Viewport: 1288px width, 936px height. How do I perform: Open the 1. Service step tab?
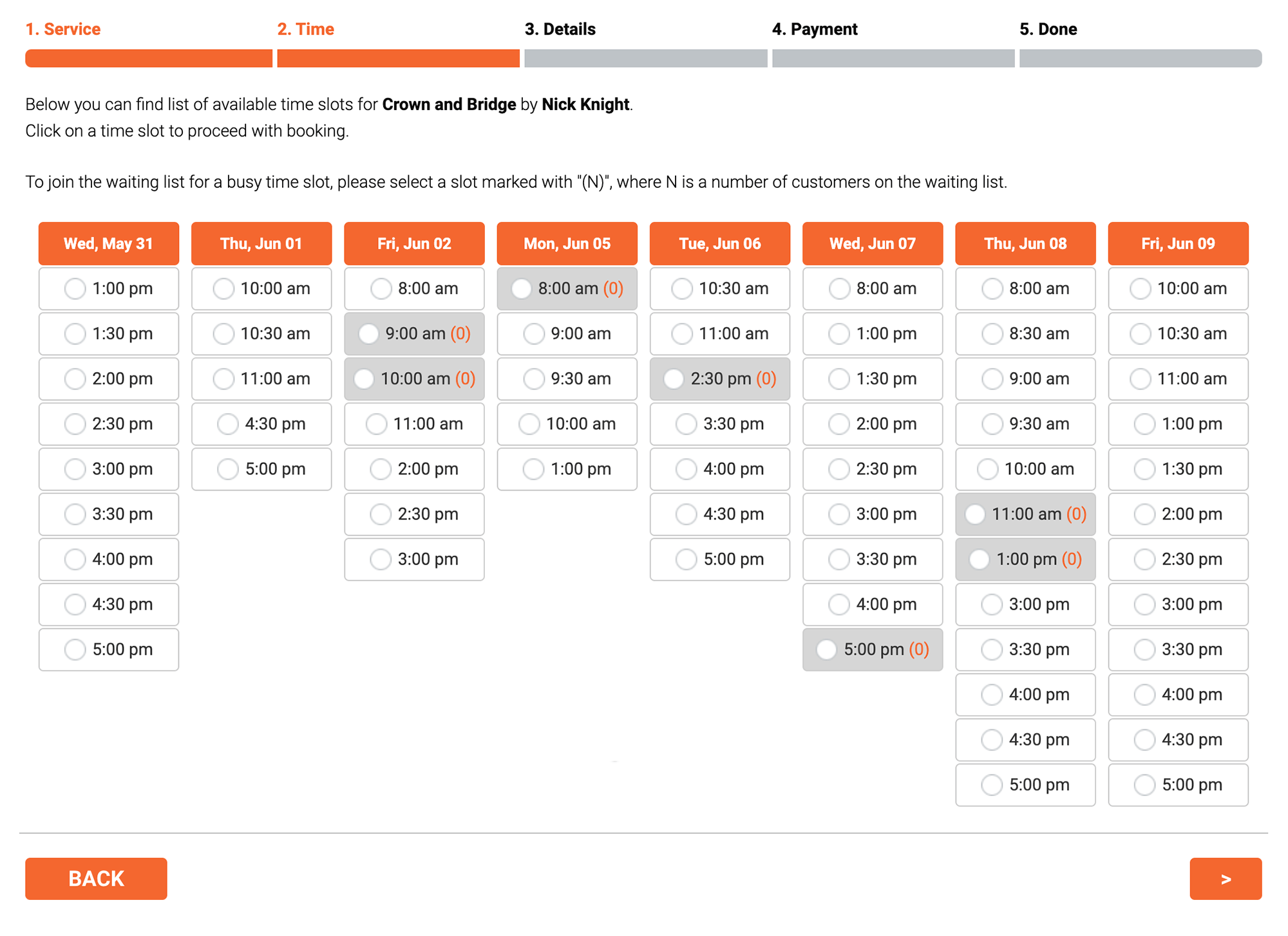pos(63,29)
